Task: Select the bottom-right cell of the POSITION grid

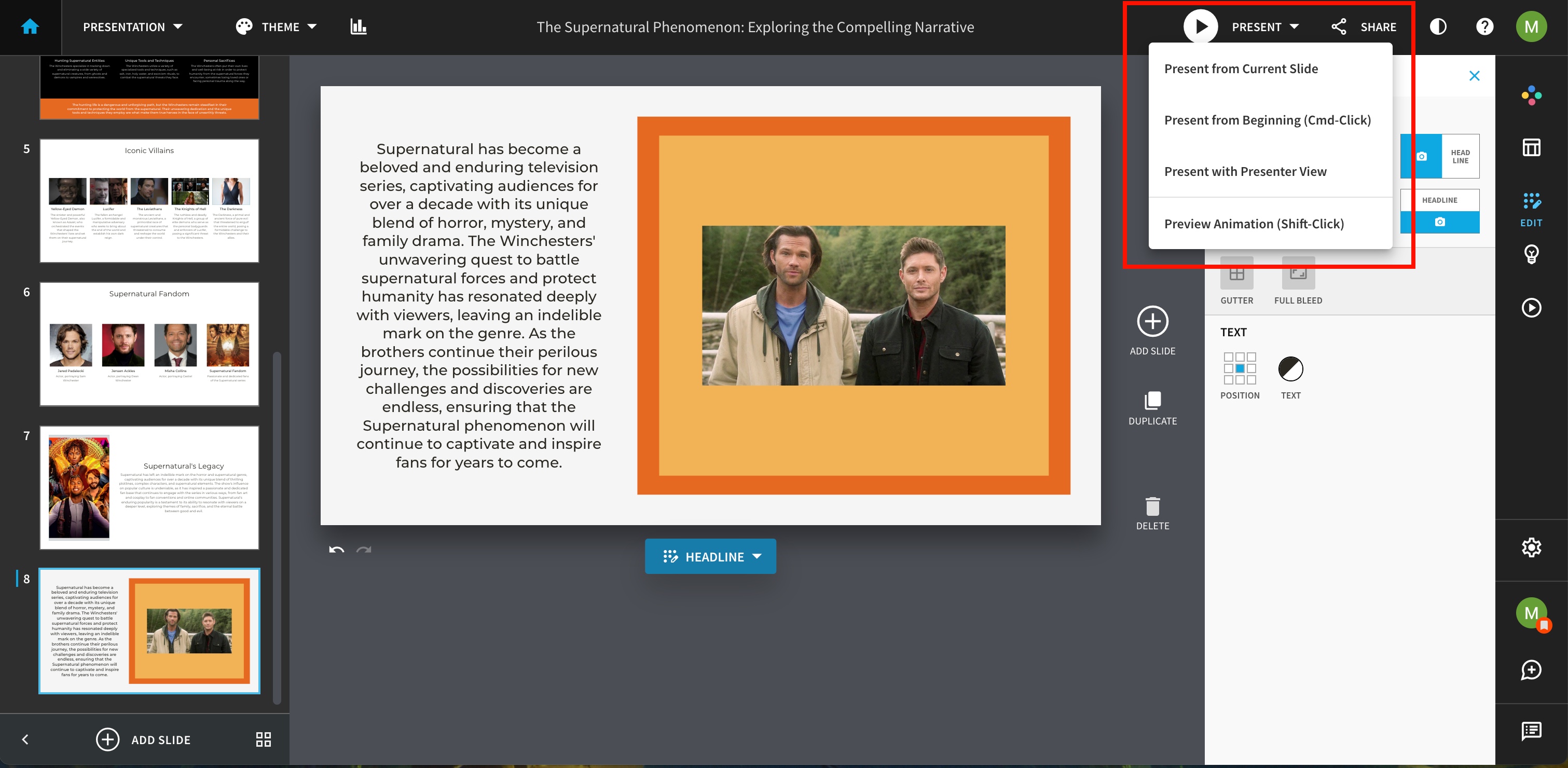Action: pos(1251,380)
